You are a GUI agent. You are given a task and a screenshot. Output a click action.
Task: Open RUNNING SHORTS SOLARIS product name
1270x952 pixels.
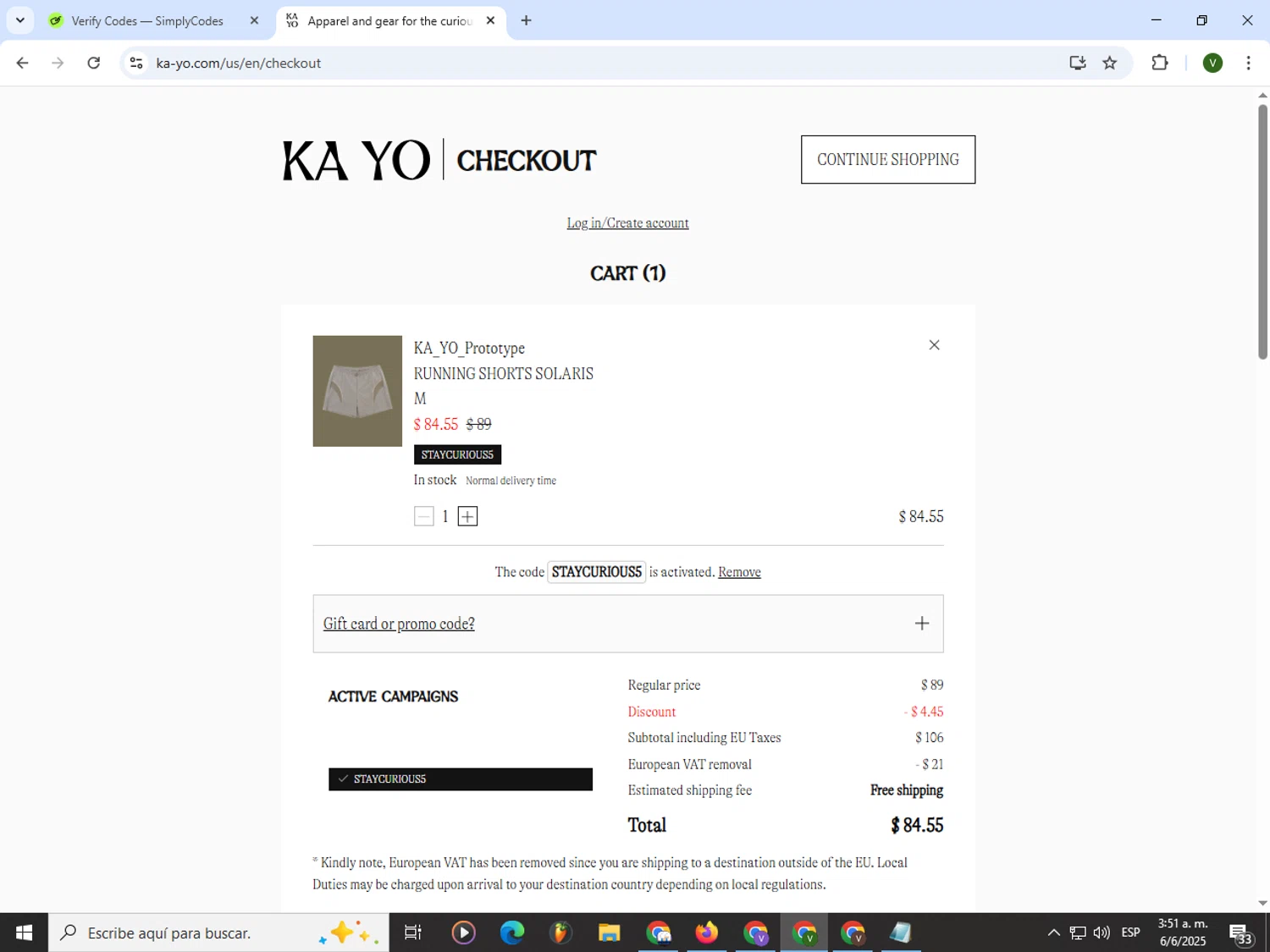point(503,373)
